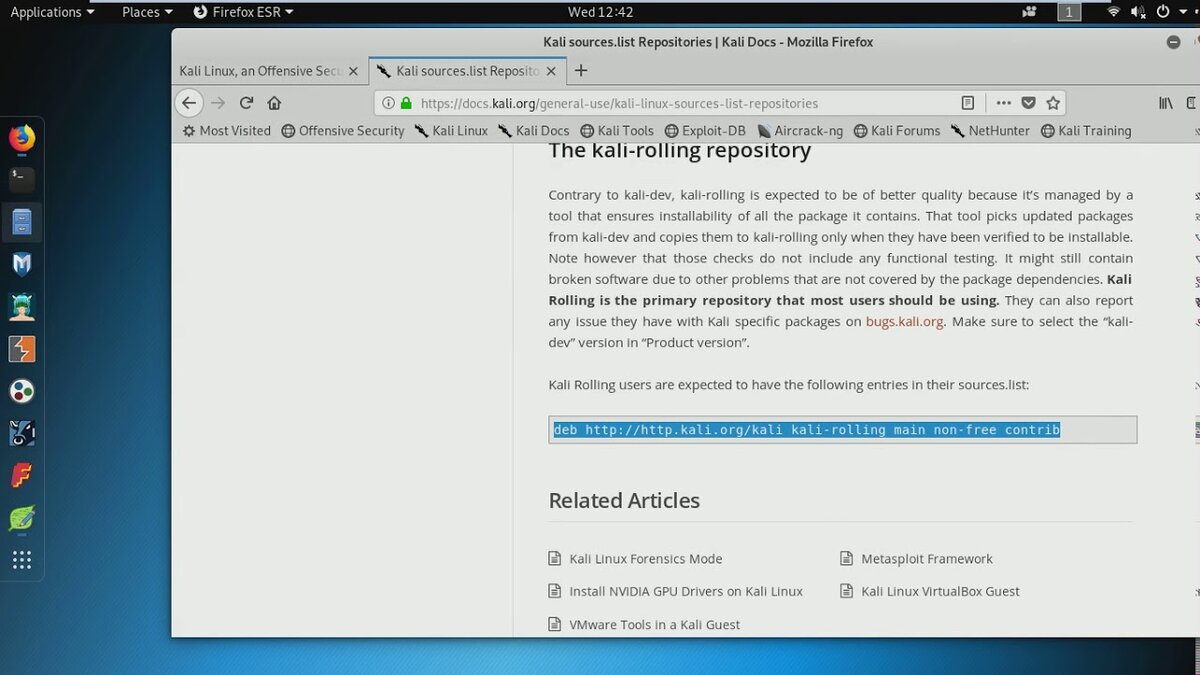Viewport: 1200px width, 675px height.
Task: Open Metasploit Framework article
Action: 927,559
